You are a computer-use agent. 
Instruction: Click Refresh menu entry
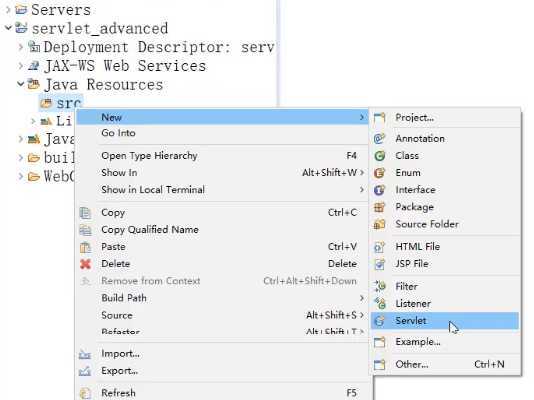222,393
